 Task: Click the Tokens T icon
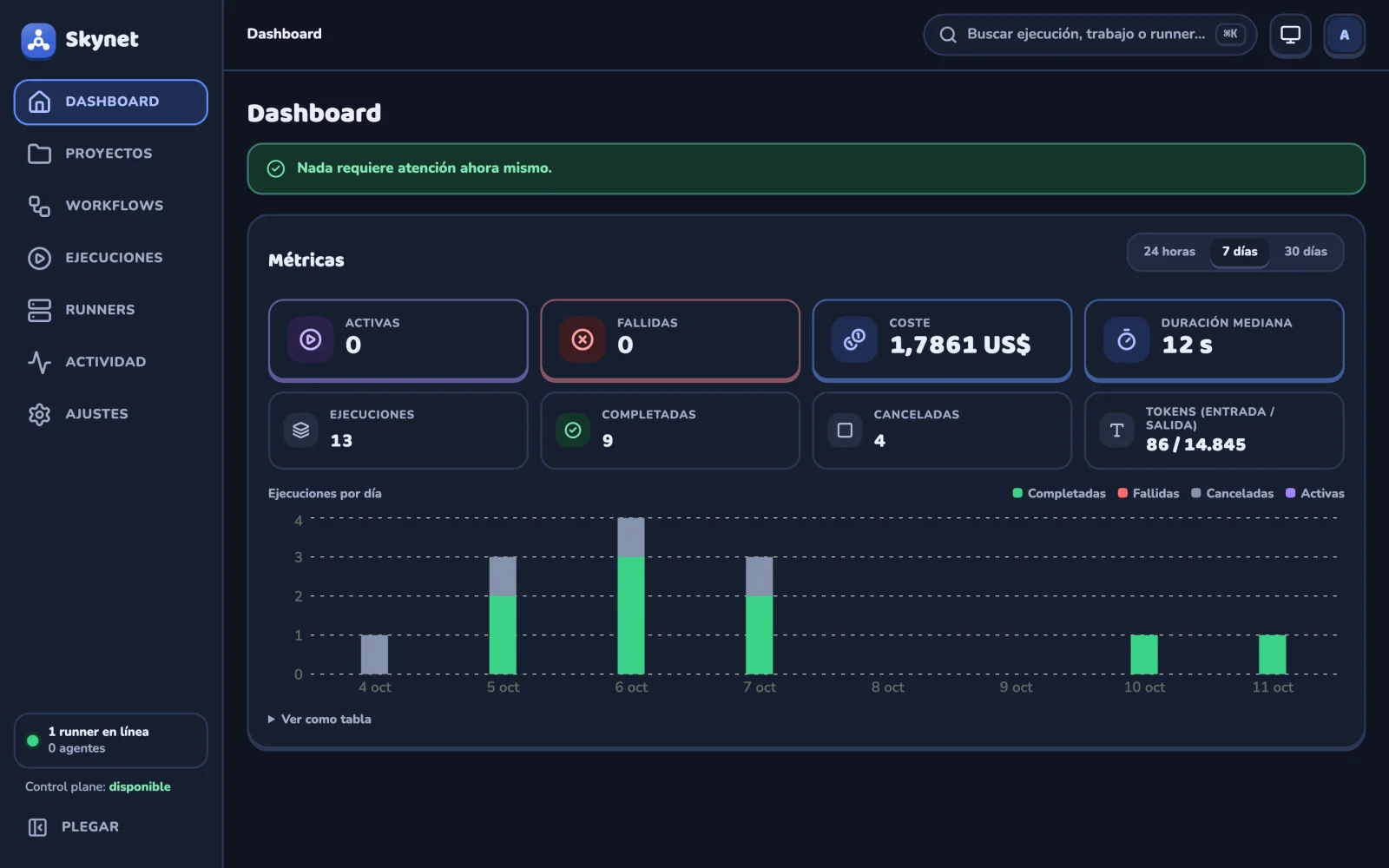click(x=1116, y=431)
